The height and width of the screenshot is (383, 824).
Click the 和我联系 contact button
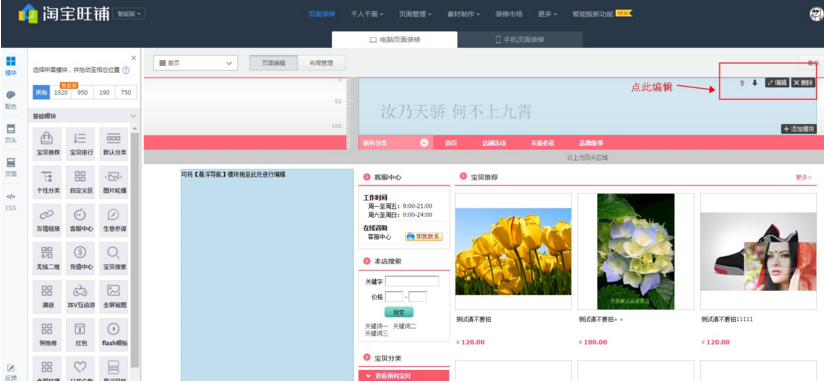coord(424,236)
